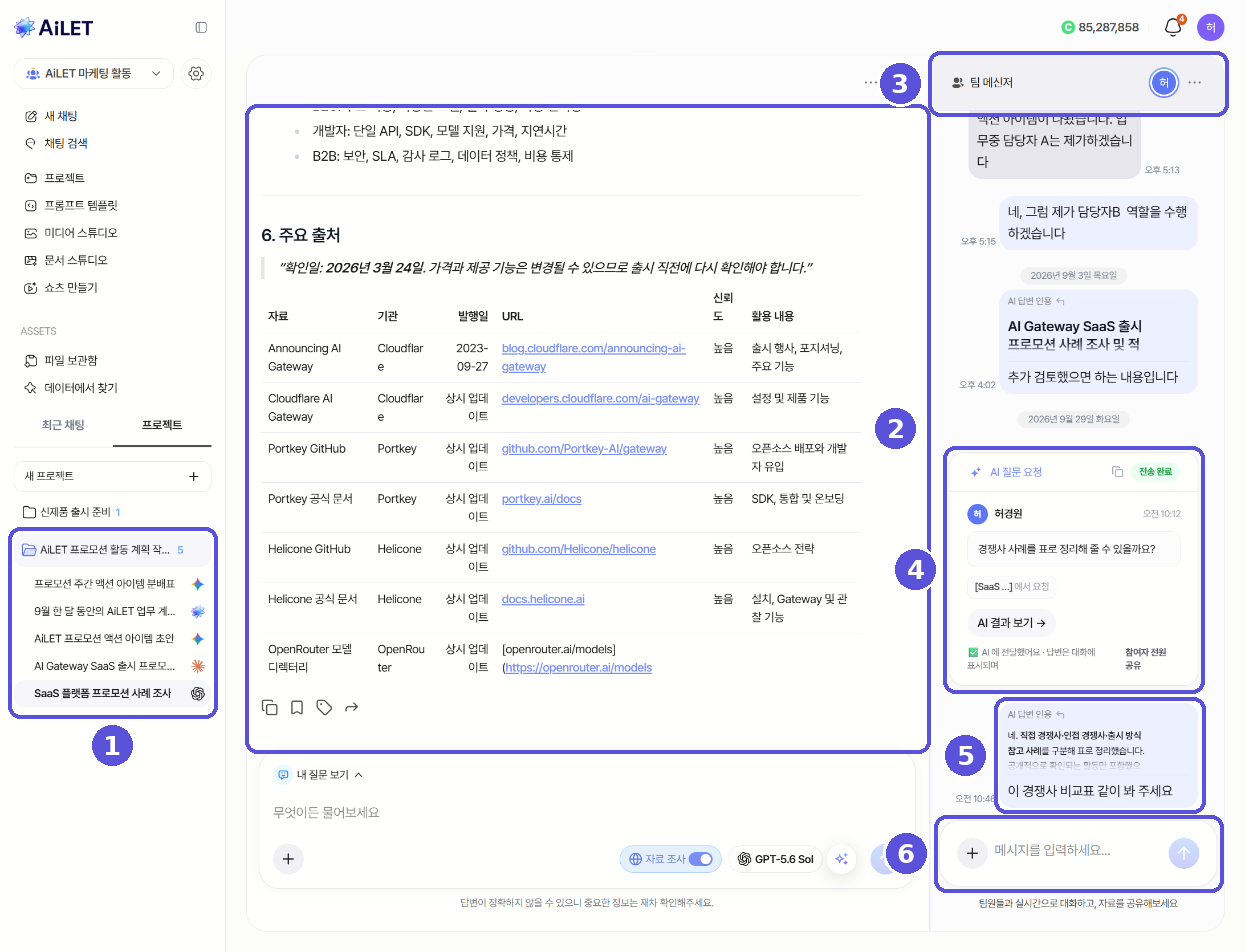Click the message 이 경쟁사 비교표 같이 봐 주세요
This screenshot has width=1245, height=952.
(1091, 790)
